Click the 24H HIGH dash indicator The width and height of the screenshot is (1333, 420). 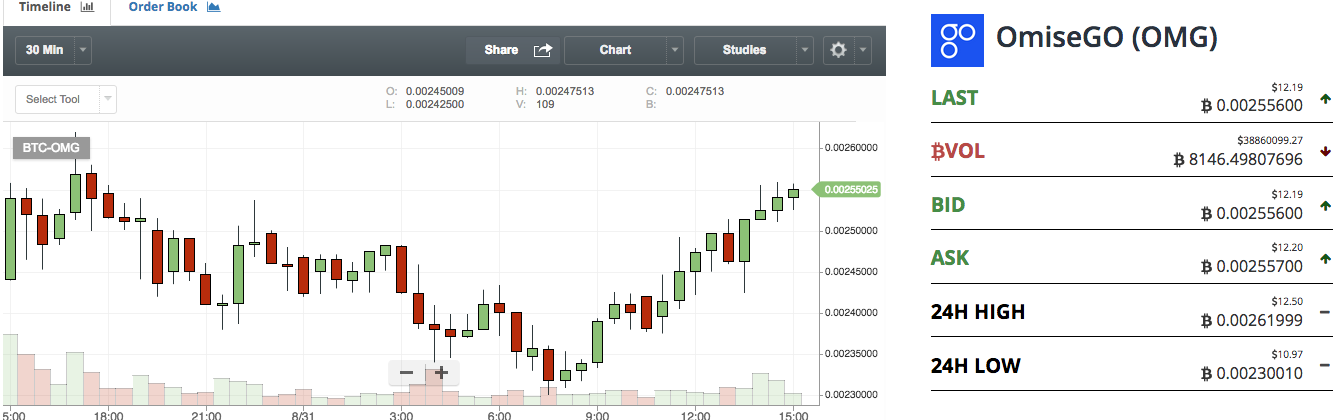(x=1325, y=313)
